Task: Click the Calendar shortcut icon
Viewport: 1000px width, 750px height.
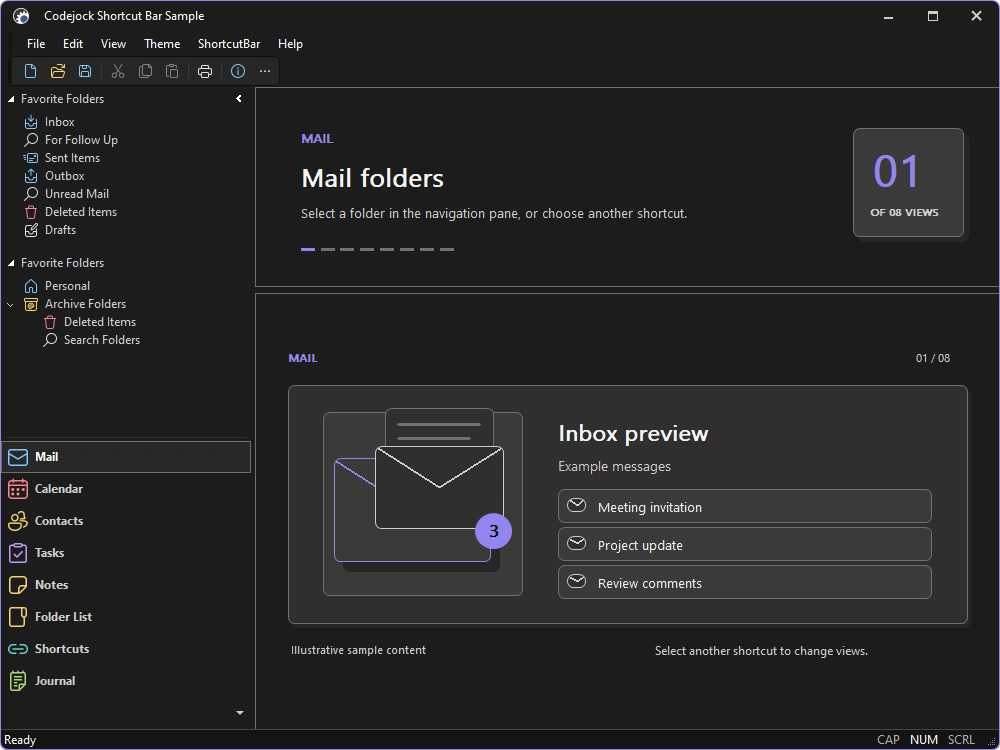Action: [18, 489]
